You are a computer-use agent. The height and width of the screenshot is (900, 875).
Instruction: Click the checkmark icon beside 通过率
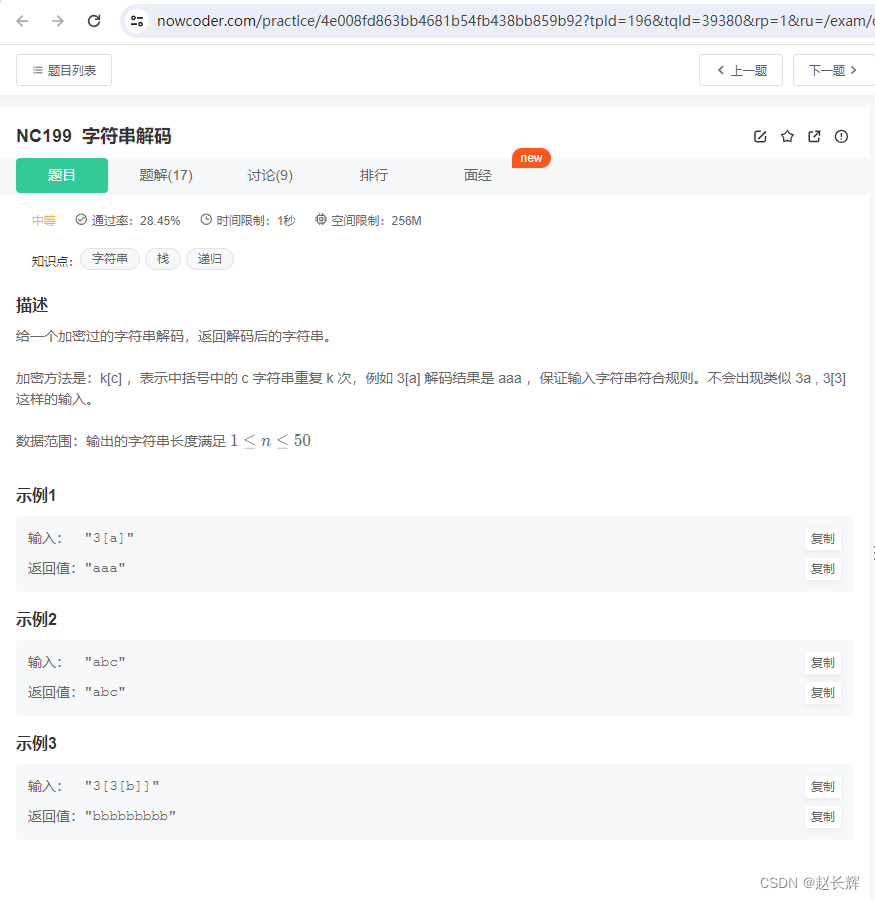click(x=81, y=220)
